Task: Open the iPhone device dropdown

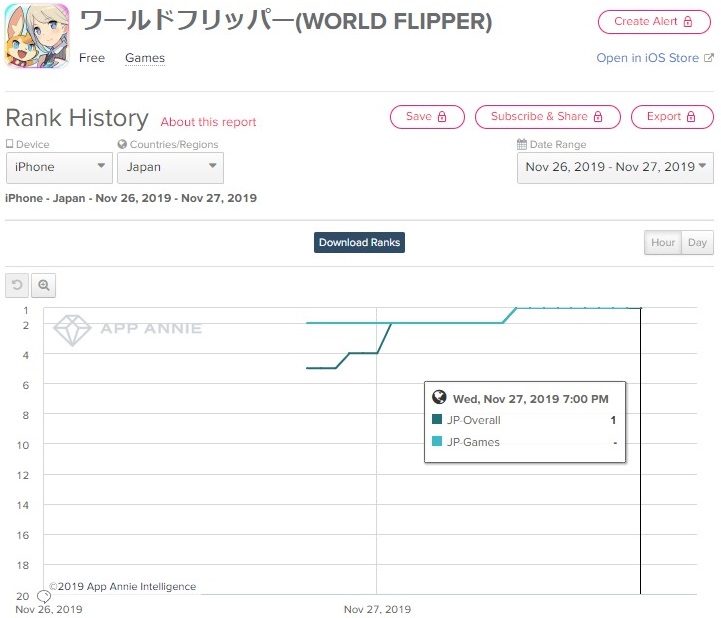Action: pyautogui.click(x=59, y=167)
